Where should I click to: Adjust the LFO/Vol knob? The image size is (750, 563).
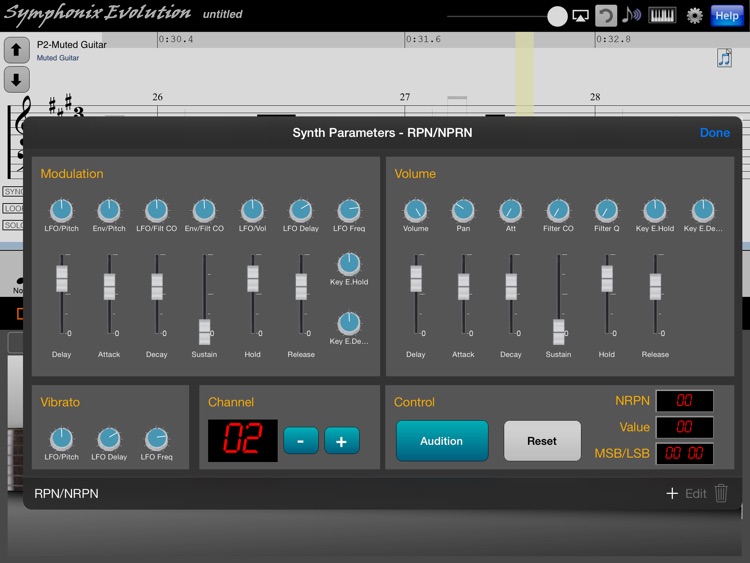pyautogui.click(x=253, y=210)
